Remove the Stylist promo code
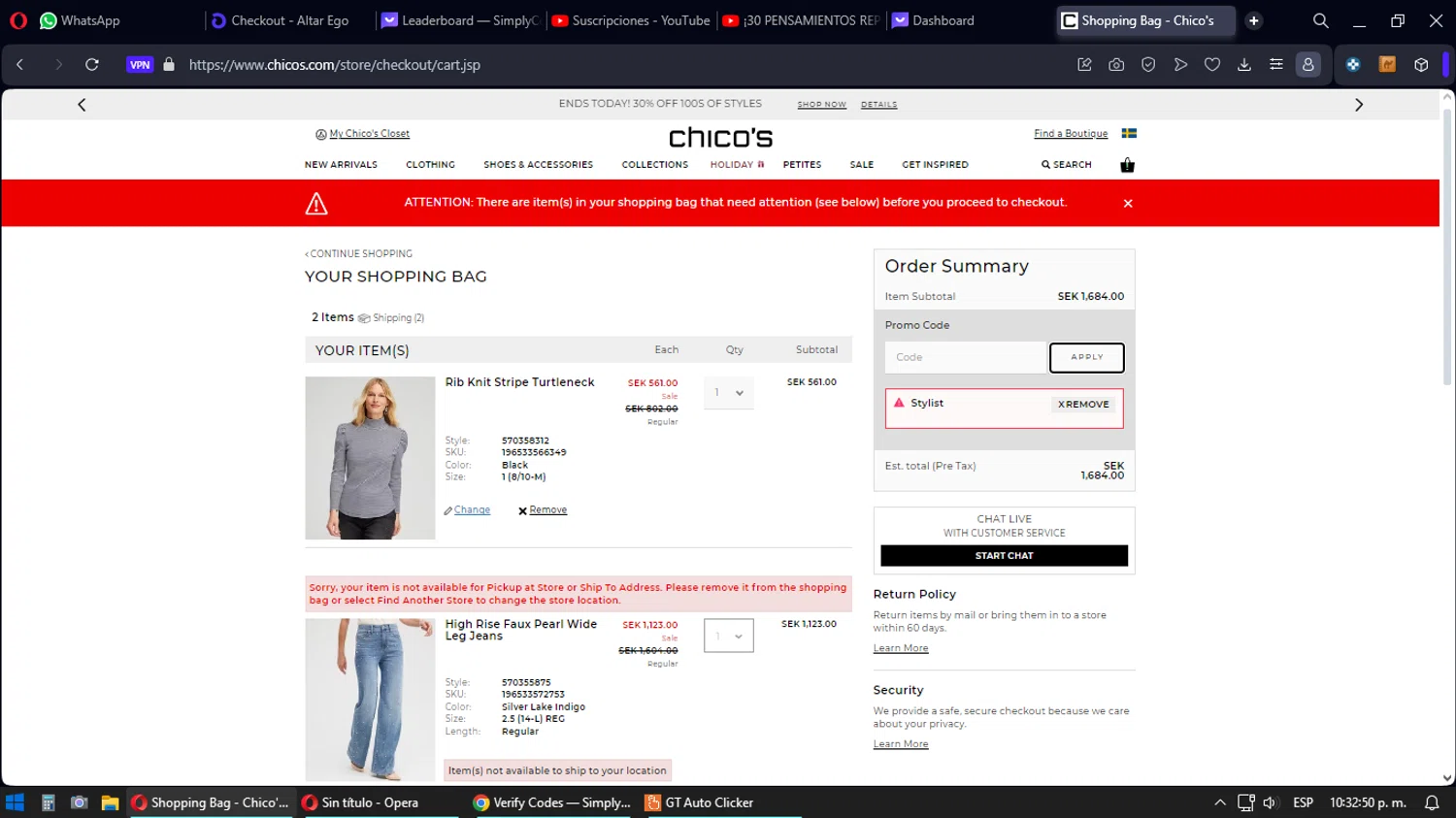The height and width of the screenshot is (818, 1456). tap(1083, 405)
